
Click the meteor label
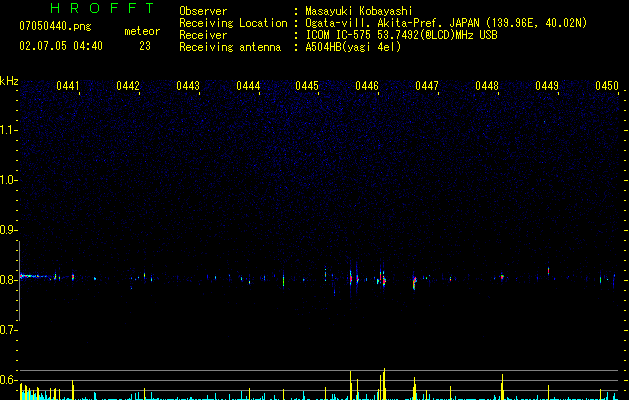142,31
